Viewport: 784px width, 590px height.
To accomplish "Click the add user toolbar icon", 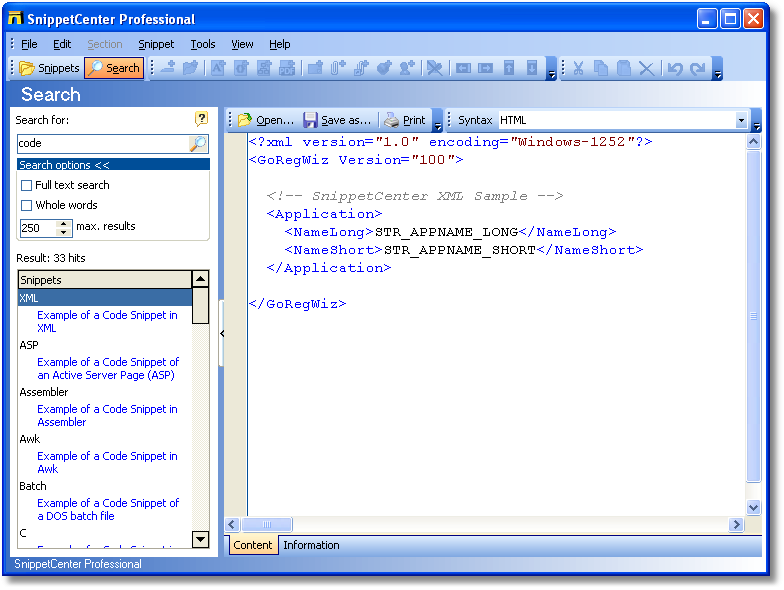I will click(406, 68).
